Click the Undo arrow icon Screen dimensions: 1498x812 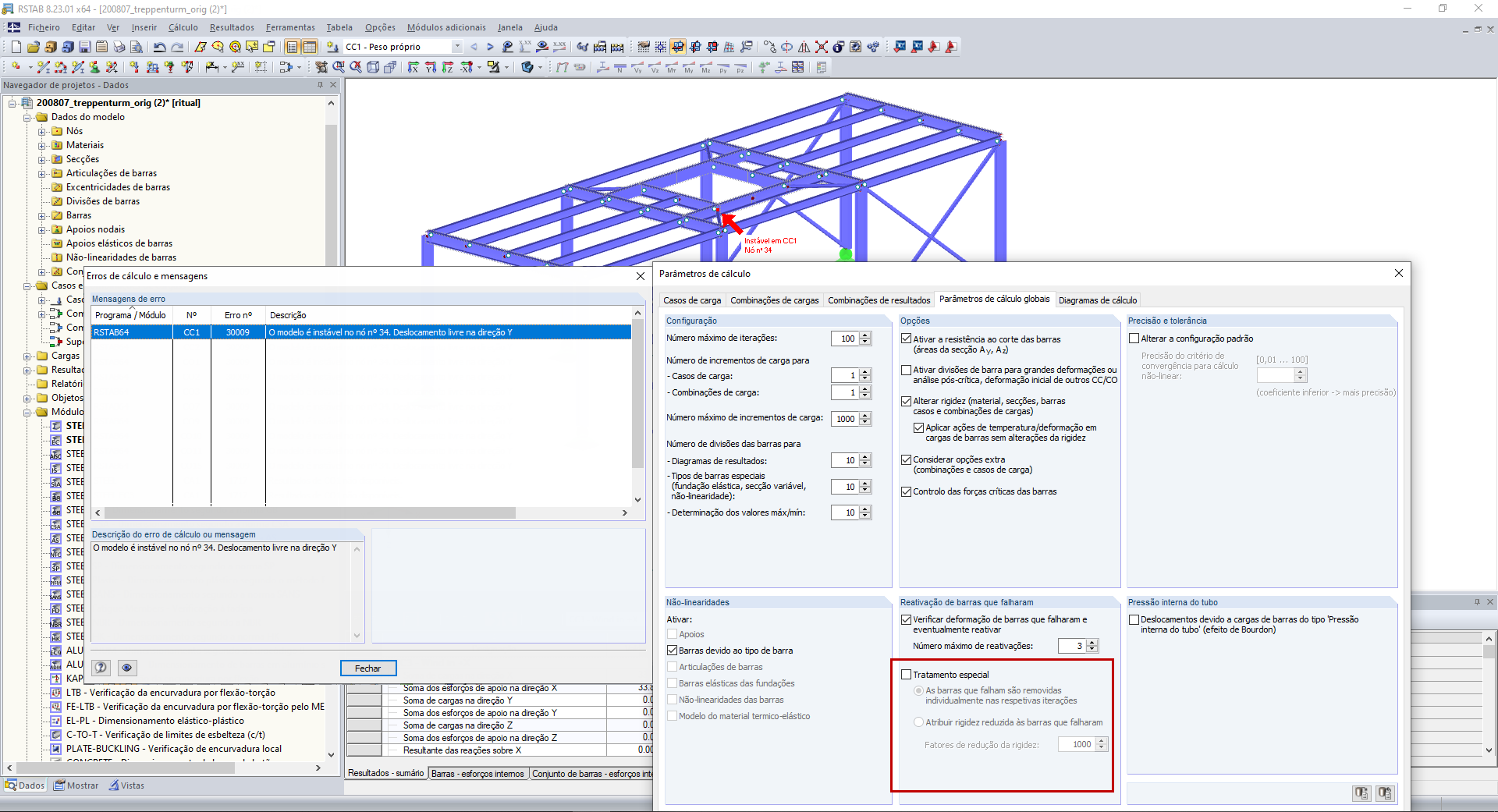[x=160, y=47]
